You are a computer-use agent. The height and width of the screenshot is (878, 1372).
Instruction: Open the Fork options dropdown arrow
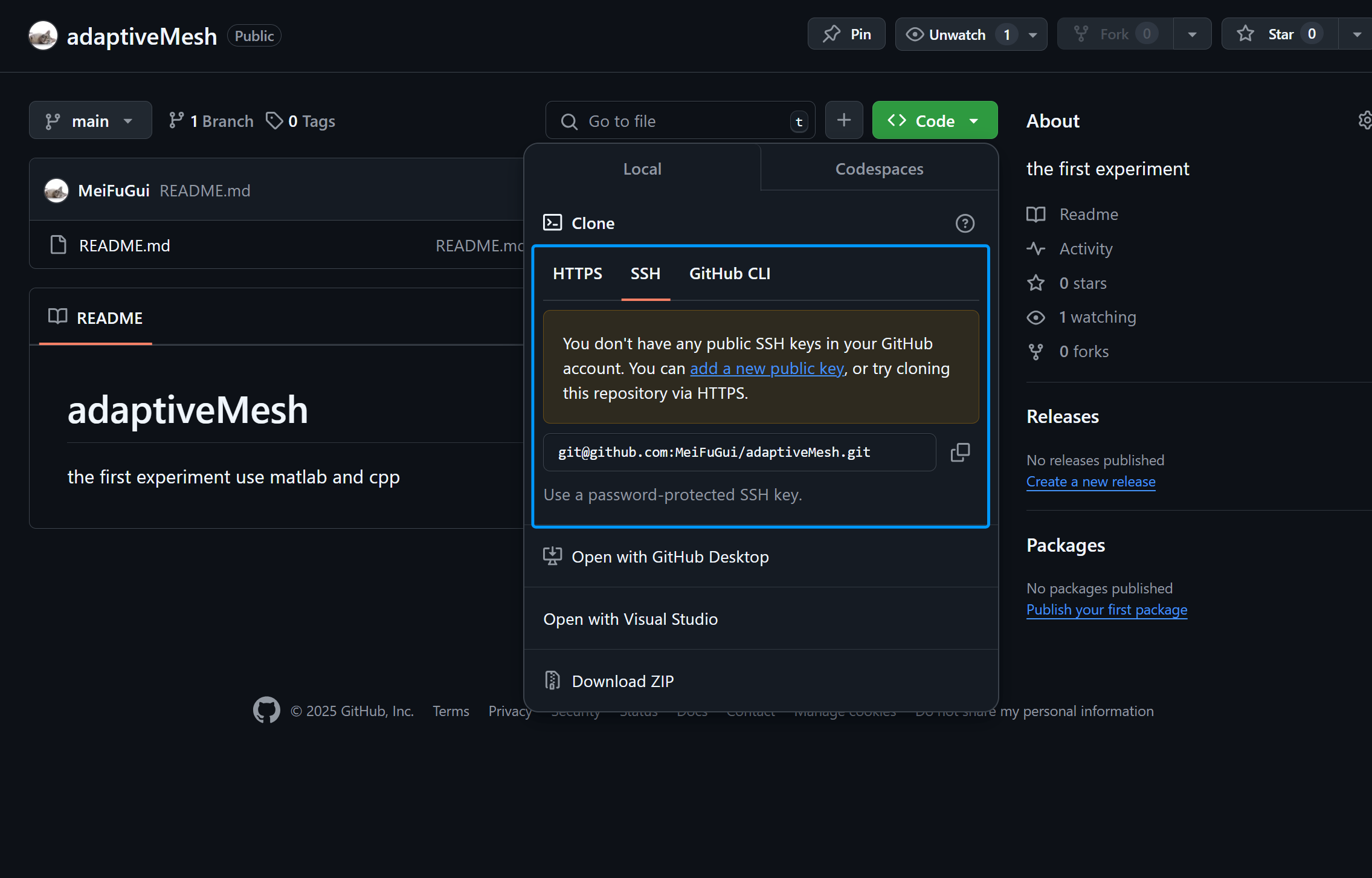[1192, 34]
